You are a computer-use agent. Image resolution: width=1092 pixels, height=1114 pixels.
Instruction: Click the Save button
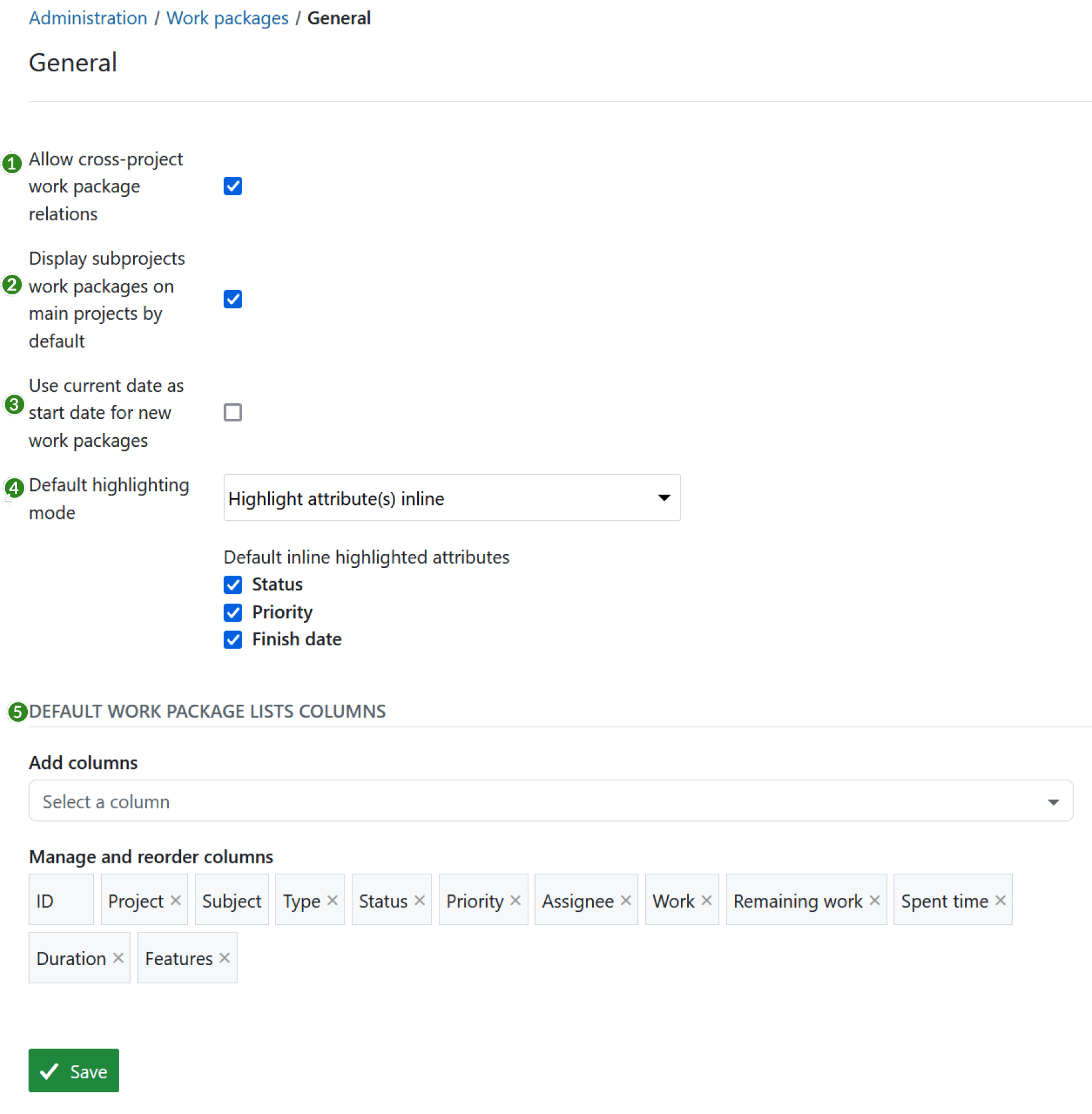coord(73,1070)
